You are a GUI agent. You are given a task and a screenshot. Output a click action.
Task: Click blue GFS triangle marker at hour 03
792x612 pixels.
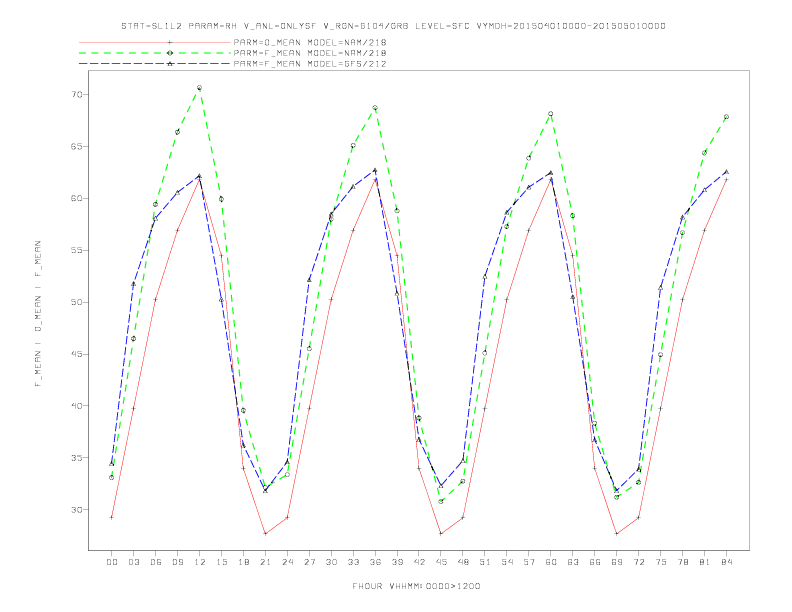click(x=133, y=284)
